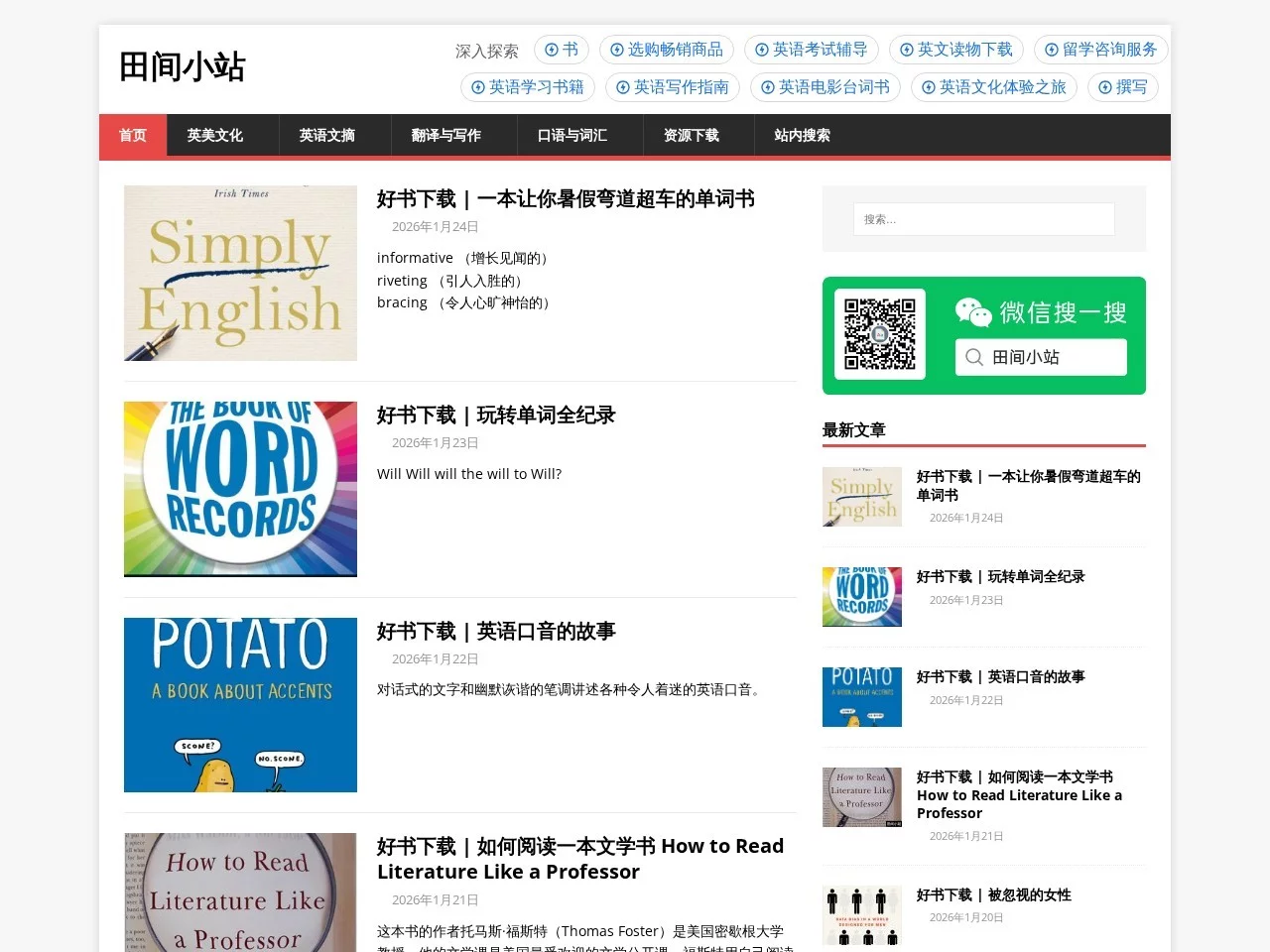Click the Potato accents book cover image
This screenshot has width=1270, height=952.
[240, 704]
